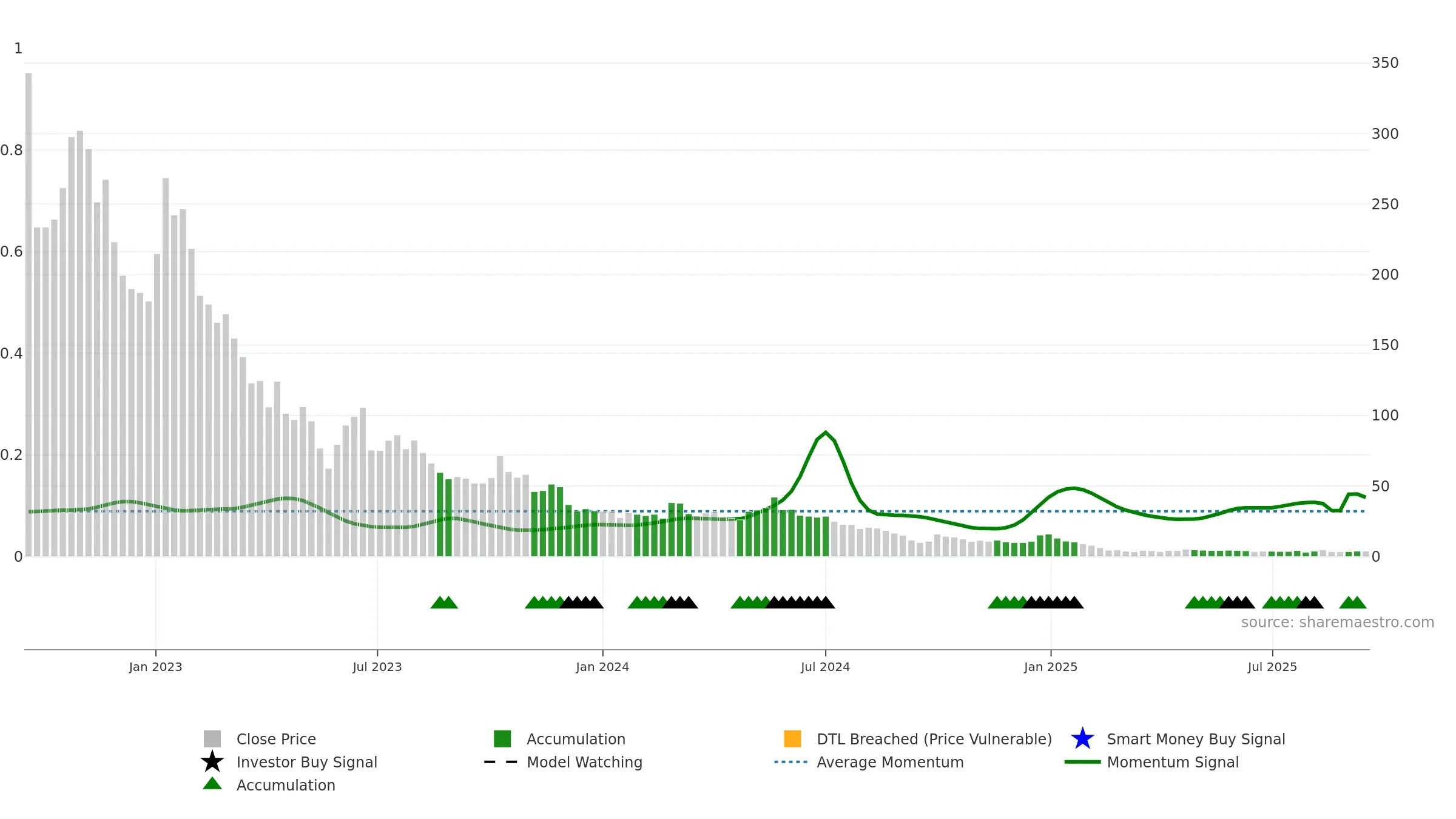Click the blue Smart Money Buy Signal star

point(1083,739)
